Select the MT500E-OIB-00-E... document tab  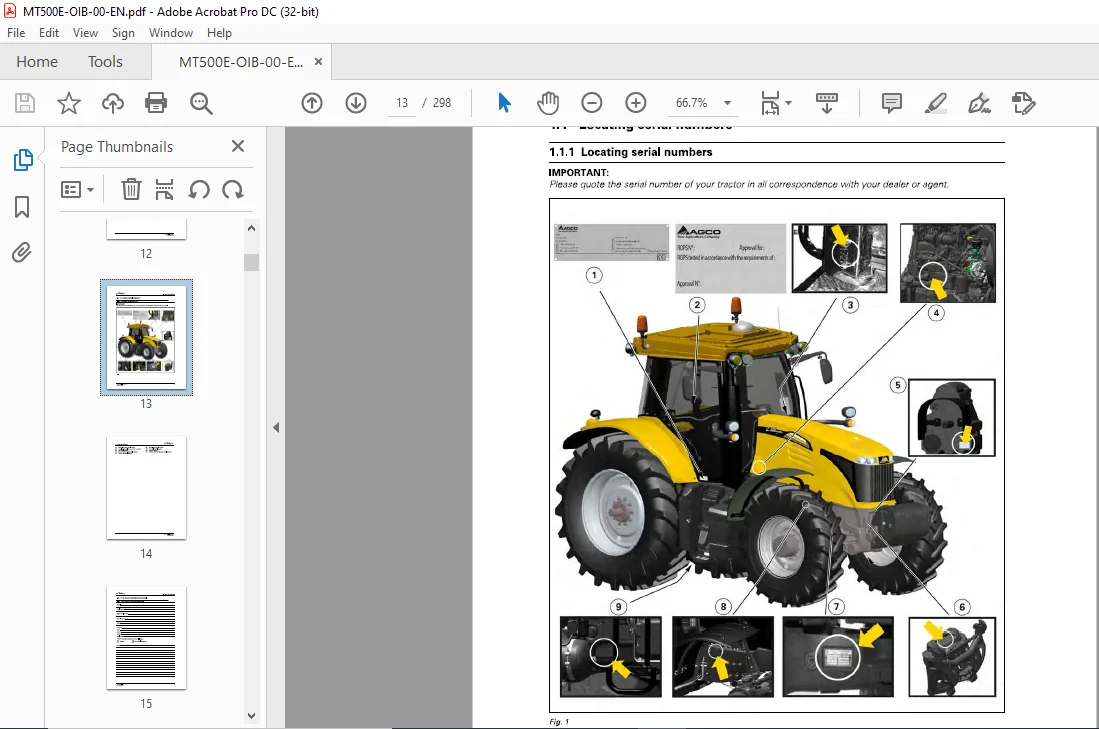[240, 62]
